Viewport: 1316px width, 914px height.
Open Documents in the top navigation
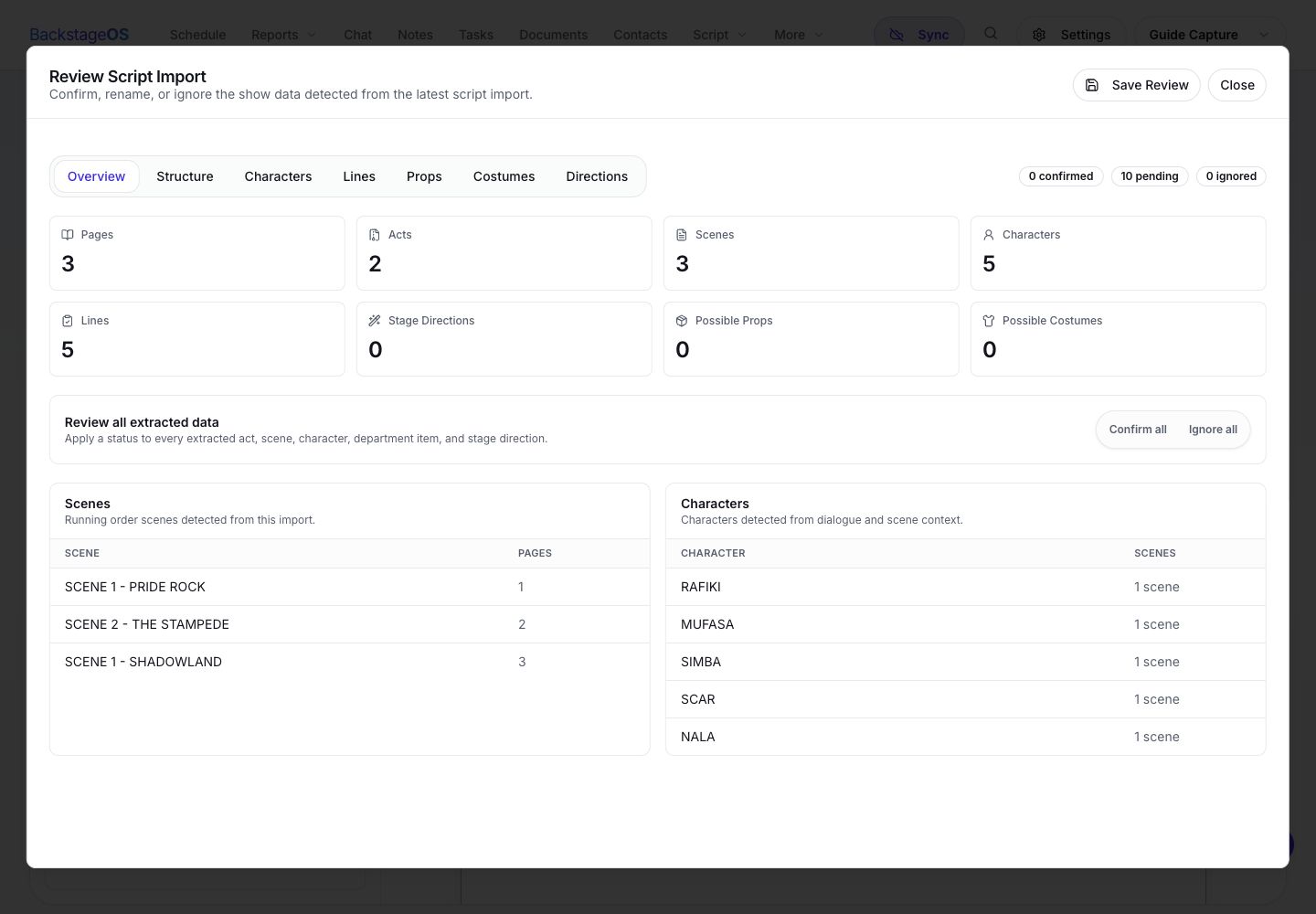[553, 35]
